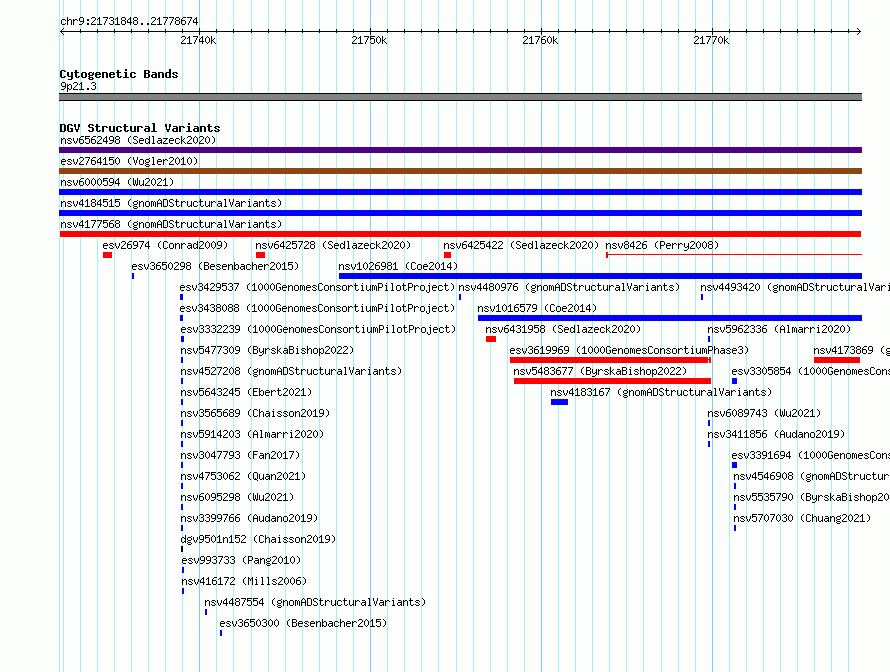Select the blue nsv1016579 variant bar
This screenshot has width=890, height=672.
(x=670, y=318)
